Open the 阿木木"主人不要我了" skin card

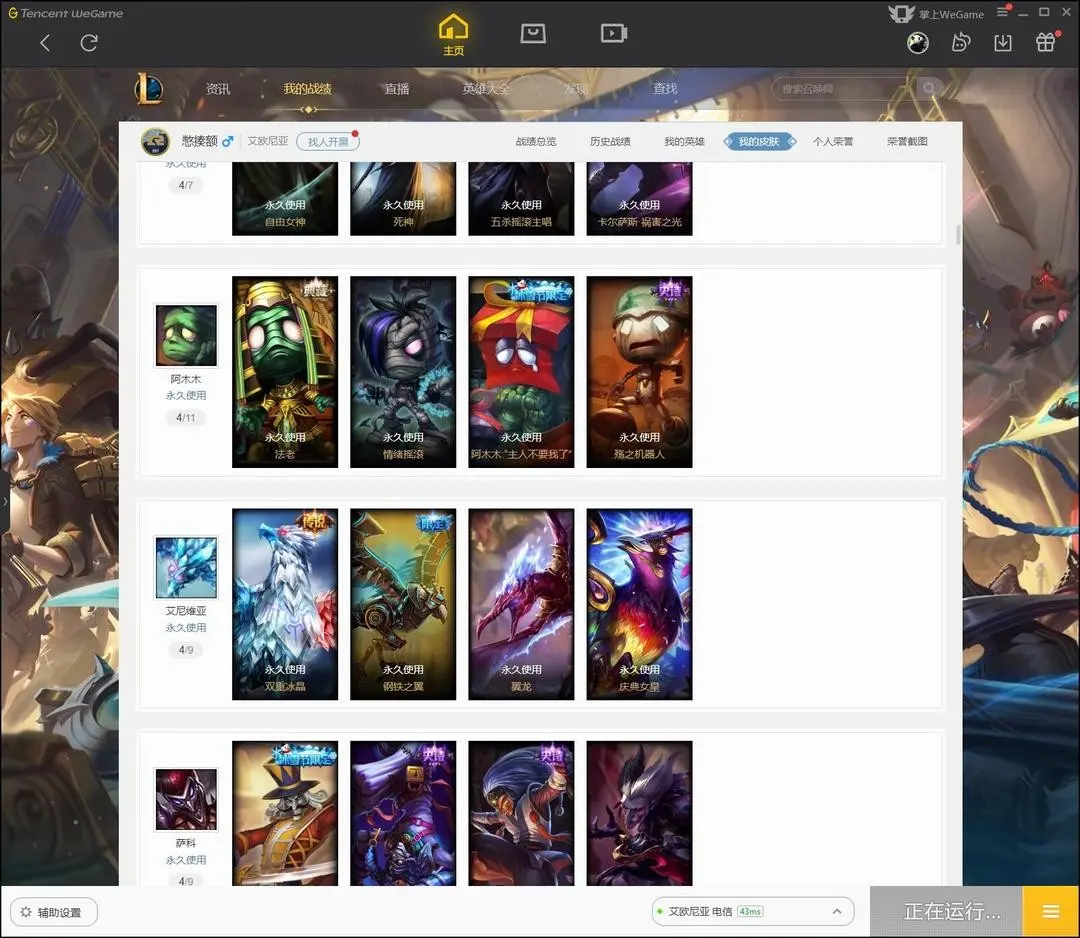click(521, 372)
